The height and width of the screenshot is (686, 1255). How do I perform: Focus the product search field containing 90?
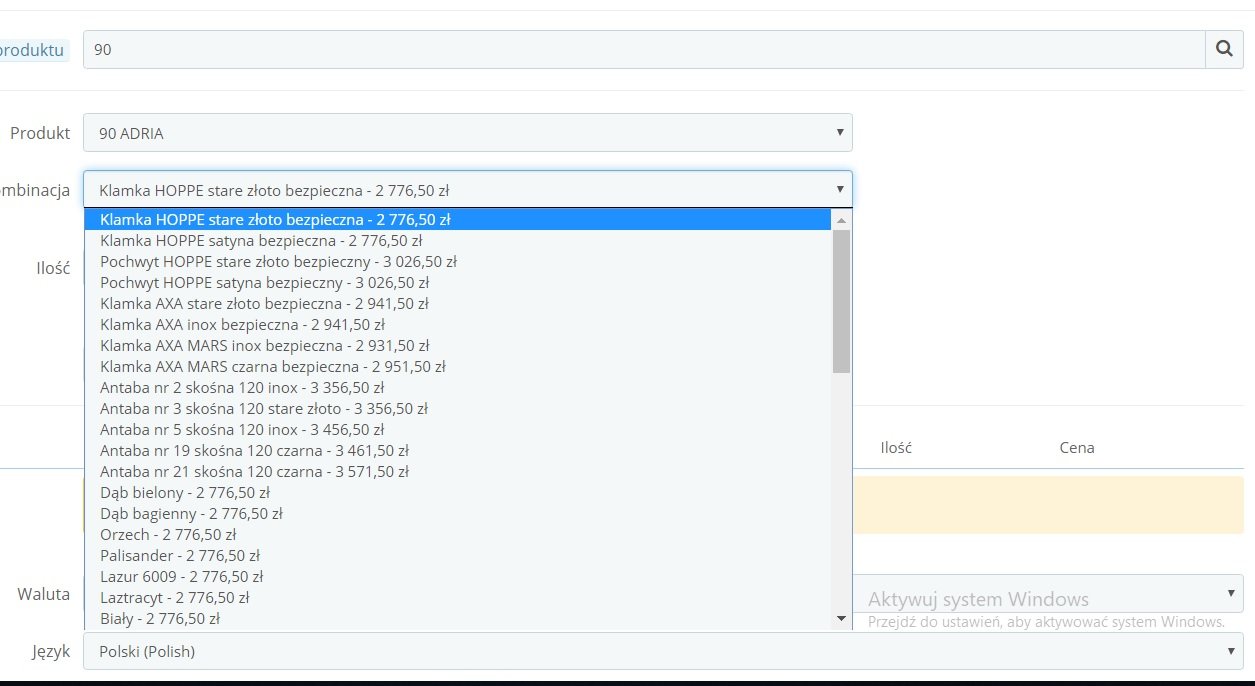(644, 49)
